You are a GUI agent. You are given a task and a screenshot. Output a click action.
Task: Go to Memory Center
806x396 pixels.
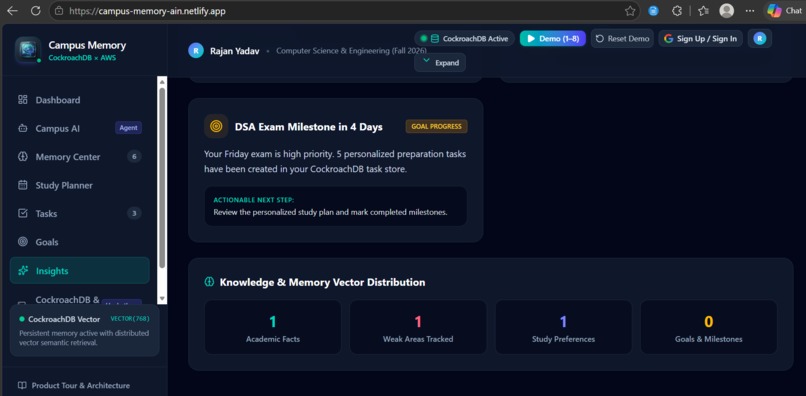click(80, 157)
